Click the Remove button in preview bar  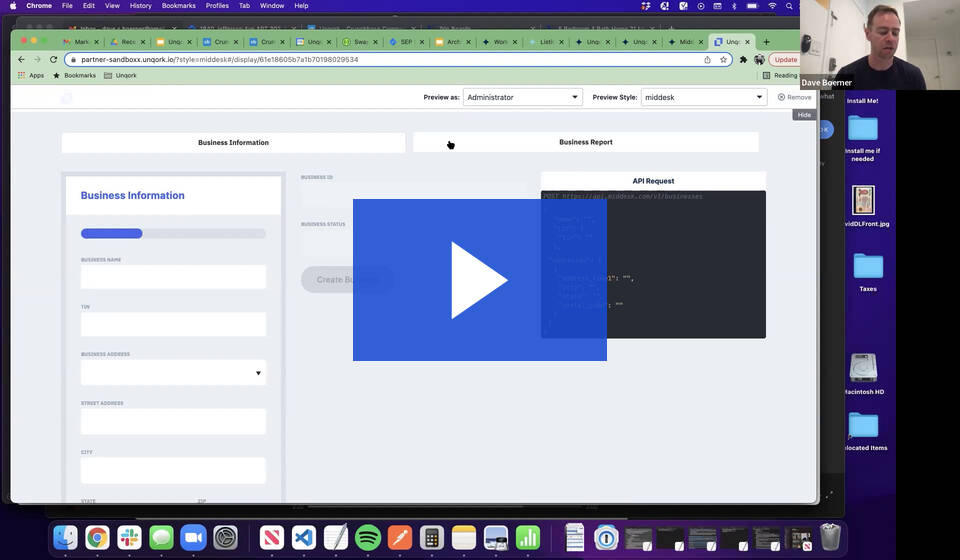(794, 97)
